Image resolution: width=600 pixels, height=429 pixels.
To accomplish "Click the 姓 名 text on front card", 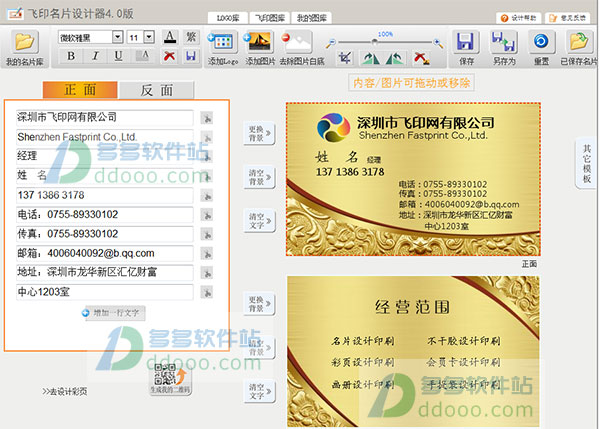I will click(x=337, y=157).
